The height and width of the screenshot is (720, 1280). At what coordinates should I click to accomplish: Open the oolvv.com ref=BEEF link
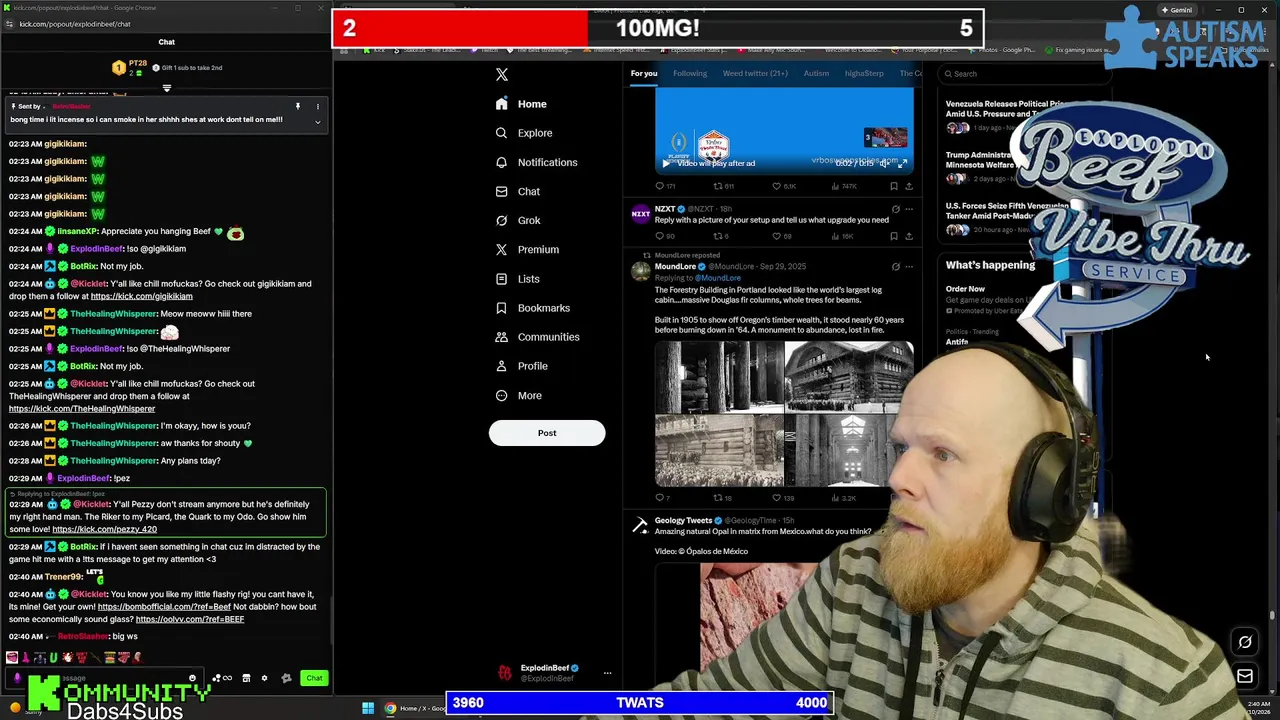[x=190, y=619]
